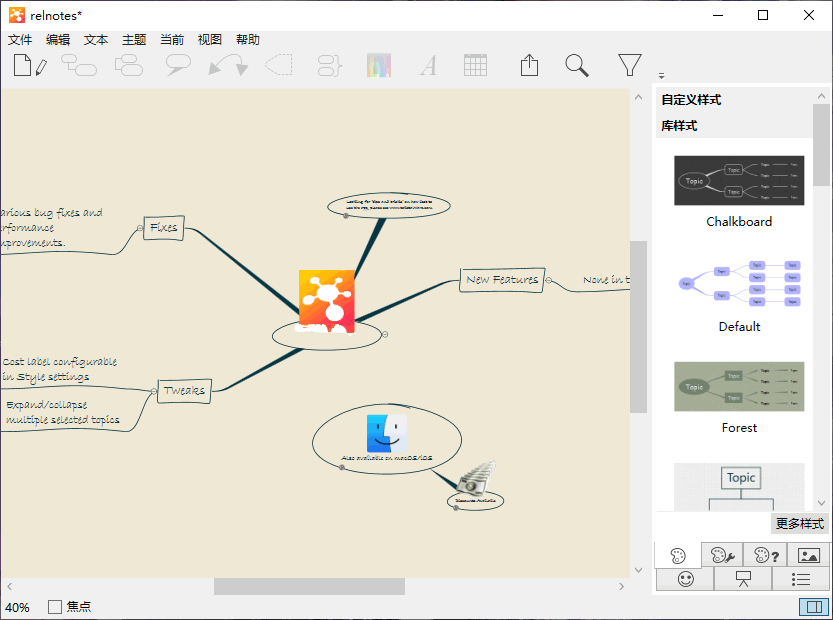This screenshot has height=620, width=833.
Task: Click canvas scroll up arrow
Action: (x=638, y=97)
